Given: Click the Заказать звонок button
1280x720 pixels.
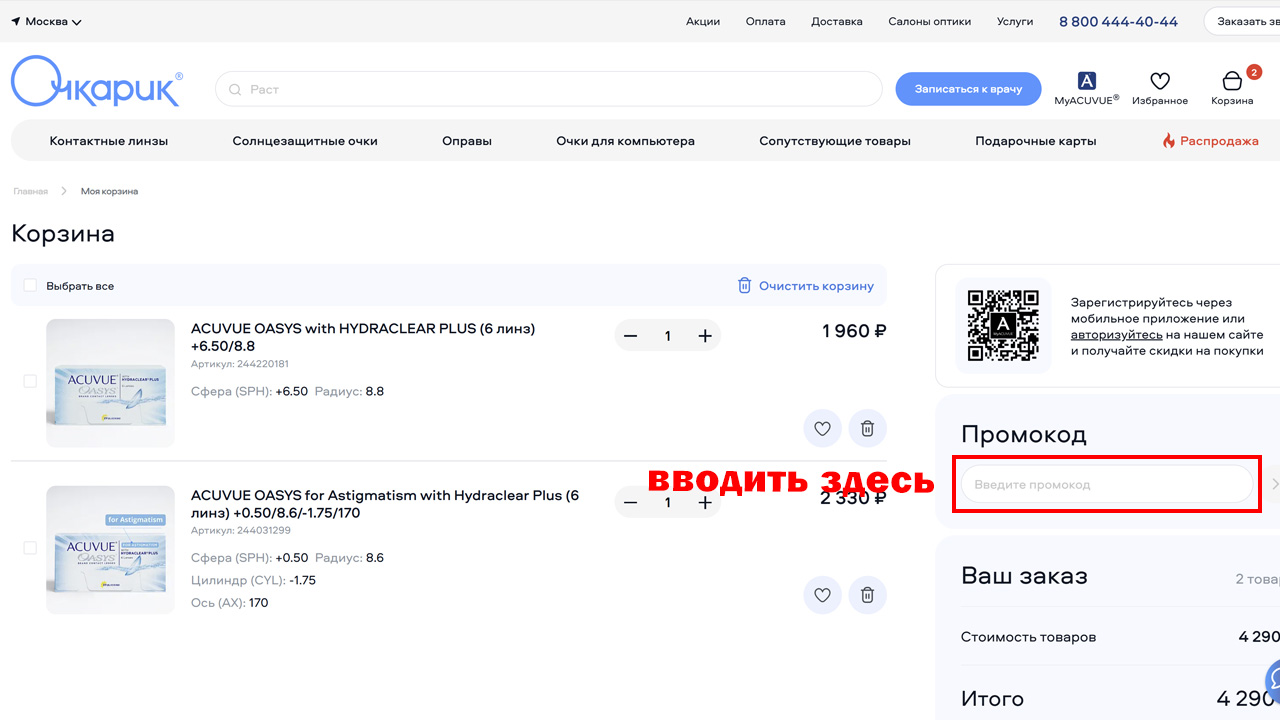Looking at the screenshot, I should [x=1243, y=21].
